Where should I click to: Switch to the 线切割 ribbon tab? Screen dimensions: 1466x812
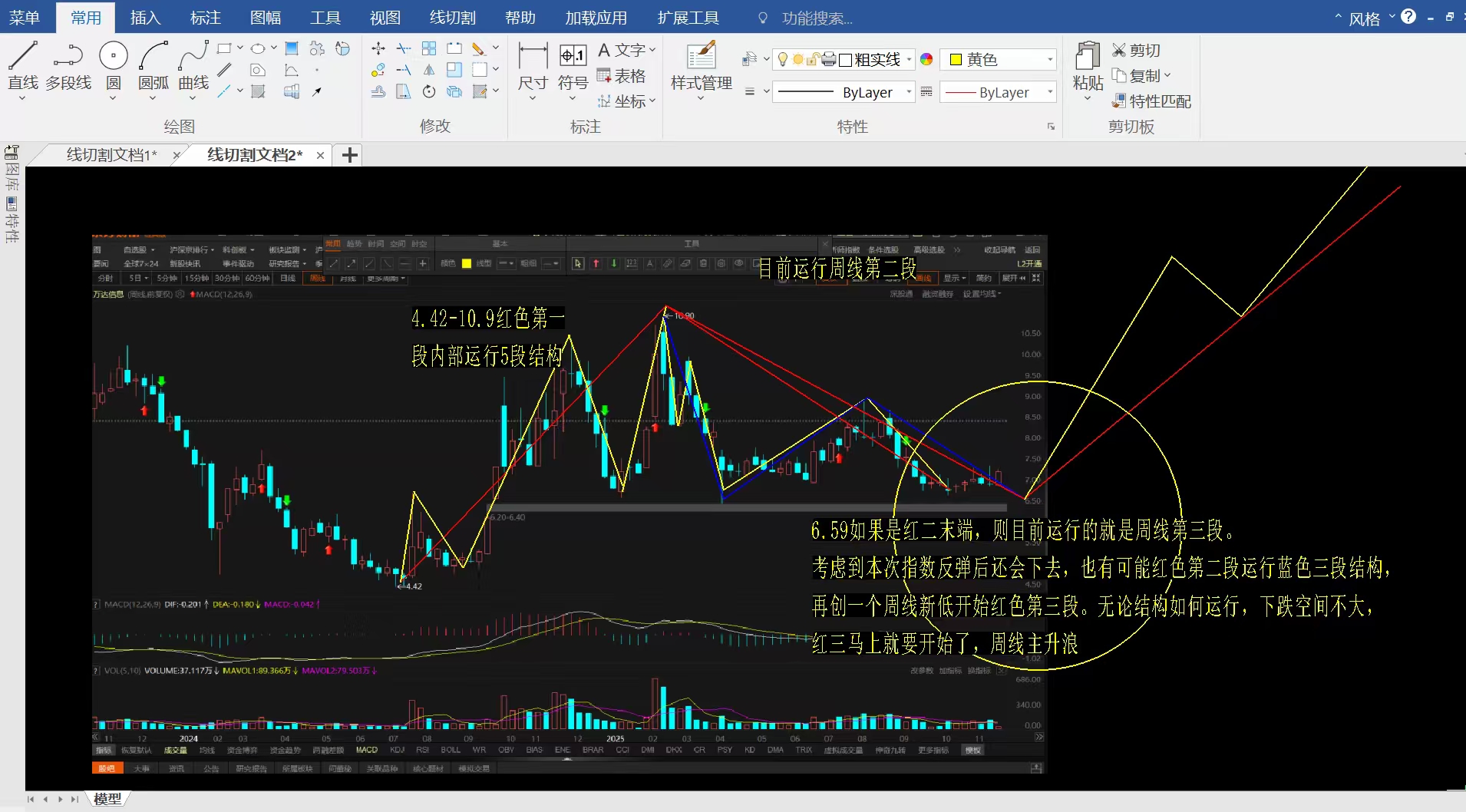click(453, 17)
